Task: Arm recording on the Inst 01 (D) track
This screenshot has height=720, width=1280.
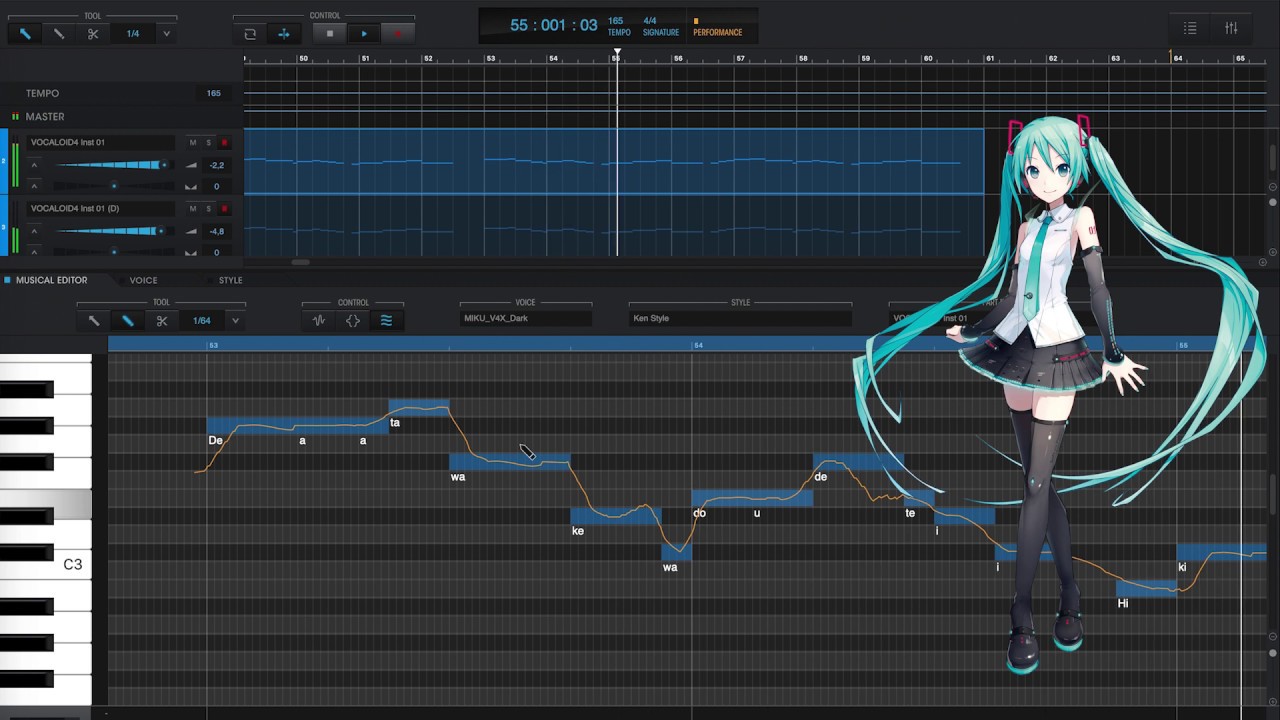Action: coord(224,209)
